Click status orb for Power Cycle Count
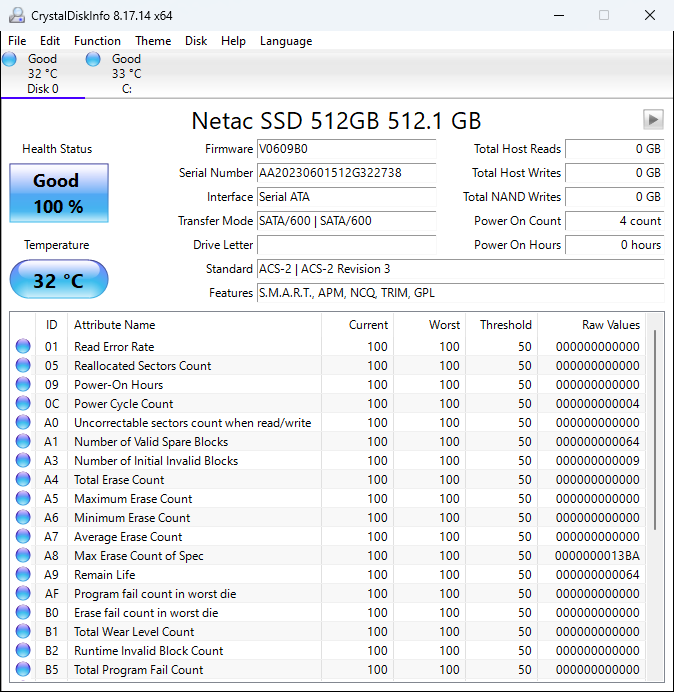674x692 pixels. click(23, 404)
